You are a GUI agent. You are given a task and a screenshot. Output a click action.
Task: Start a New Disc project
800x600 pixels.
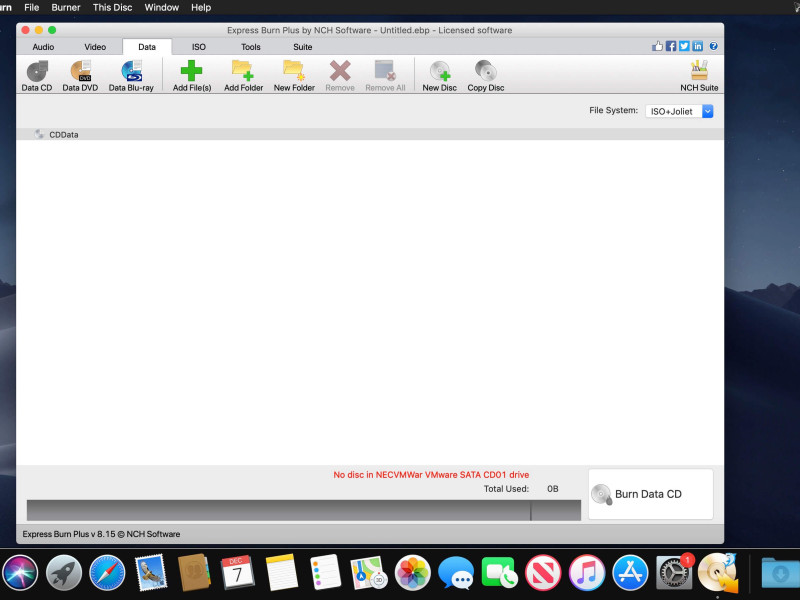(439, 76)
